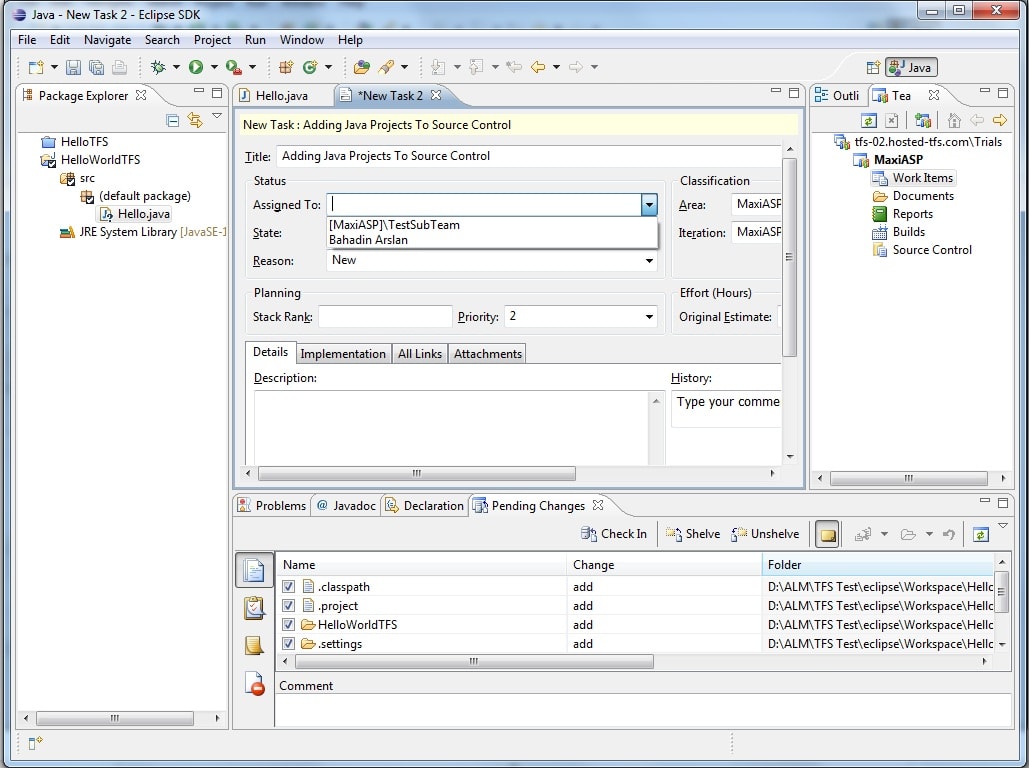Click the Save toolbar icon

[x=74, y=67]
